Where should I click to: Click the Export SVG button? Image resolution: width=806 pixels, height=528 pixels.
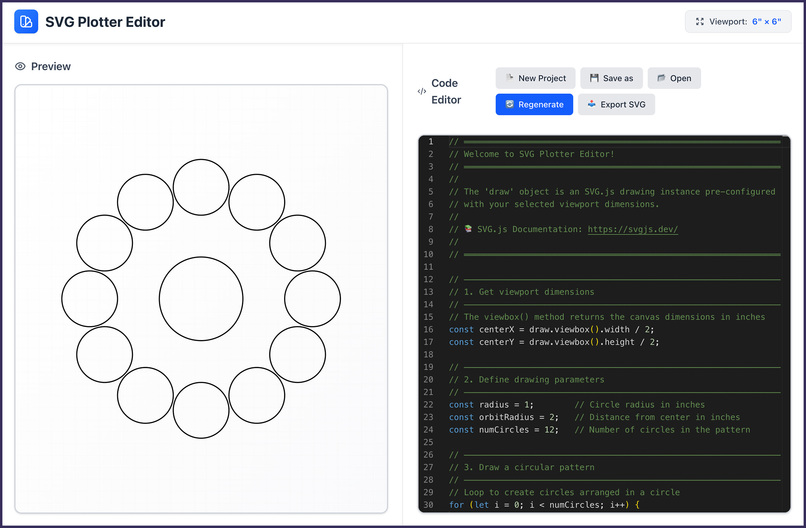pyautogui.click(x=616, y=104)
